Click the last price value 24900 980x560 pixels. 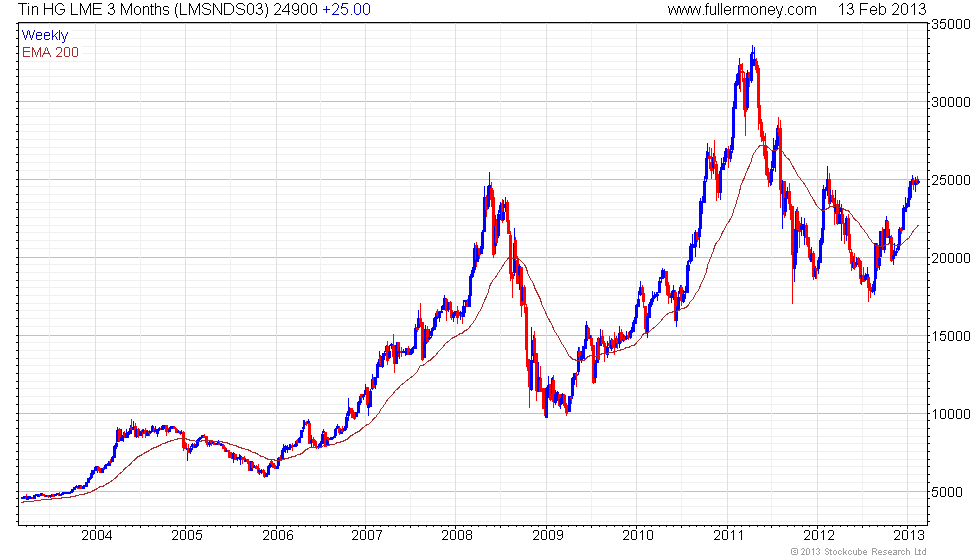click(x=296, y=9)
